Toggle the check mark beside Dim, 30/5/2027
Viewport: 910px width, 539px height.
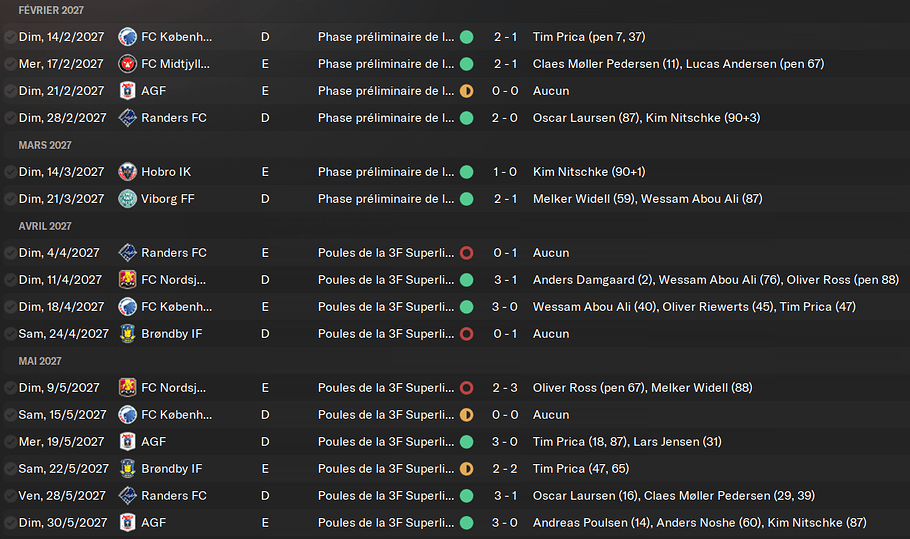pos(10,523)
